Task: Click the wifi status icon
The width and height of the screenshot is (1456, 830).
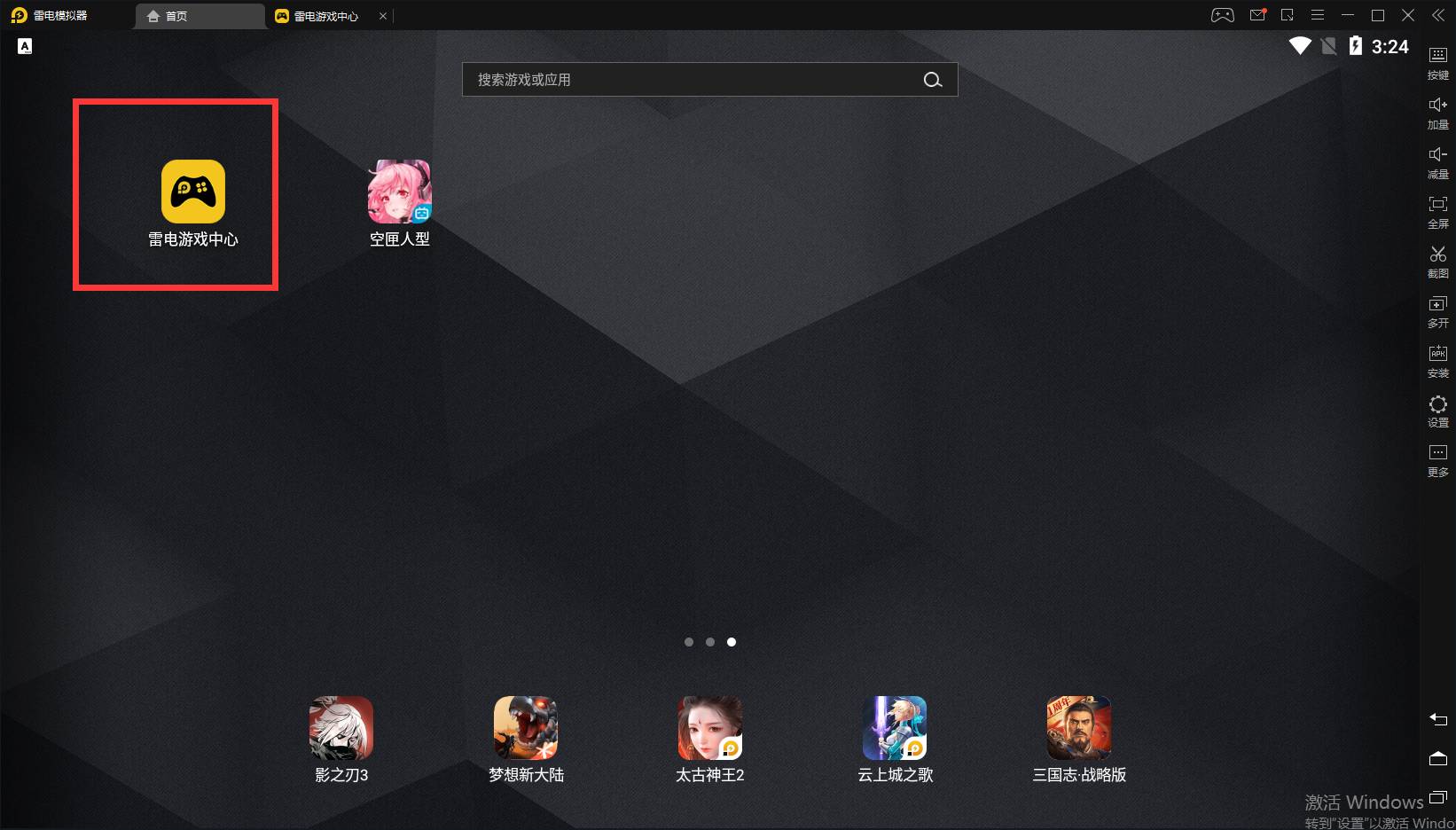Action: pyautogui.click(x=1300, y=46)
